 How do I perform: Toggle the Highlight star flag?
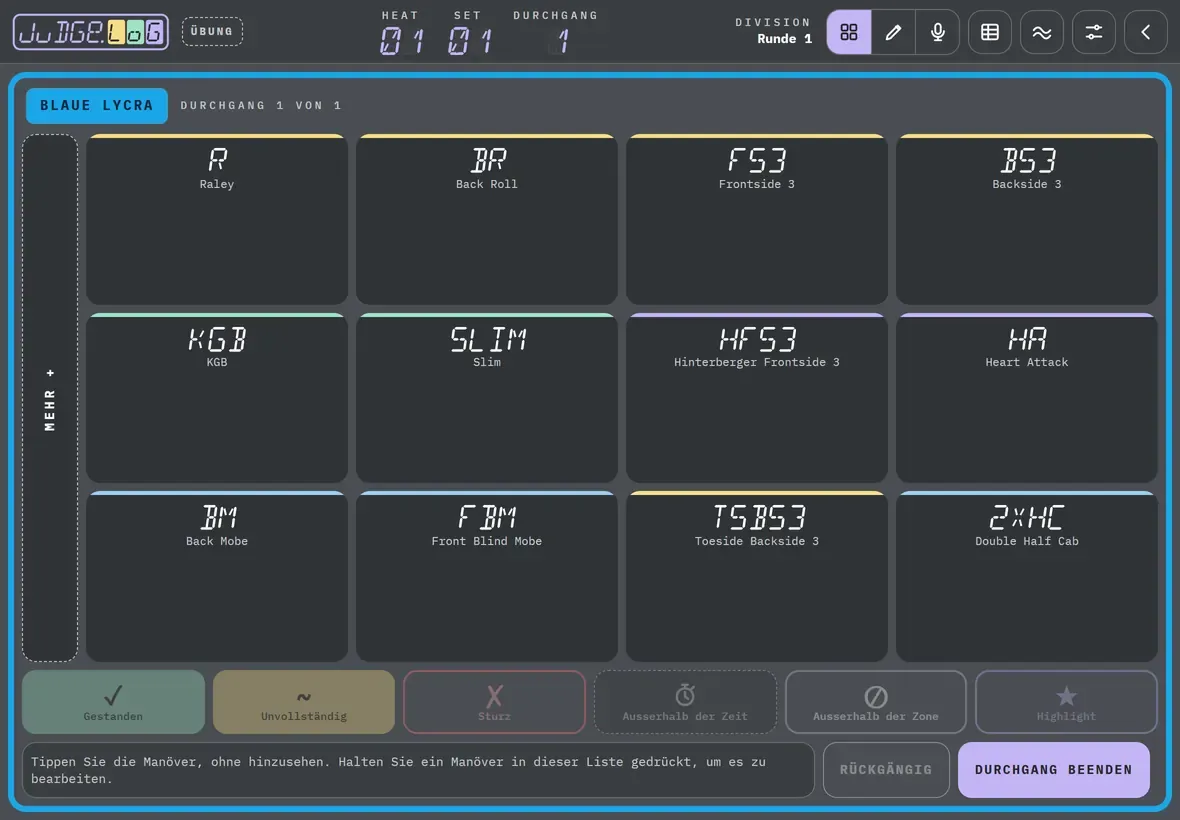[x=1066, y=702]
